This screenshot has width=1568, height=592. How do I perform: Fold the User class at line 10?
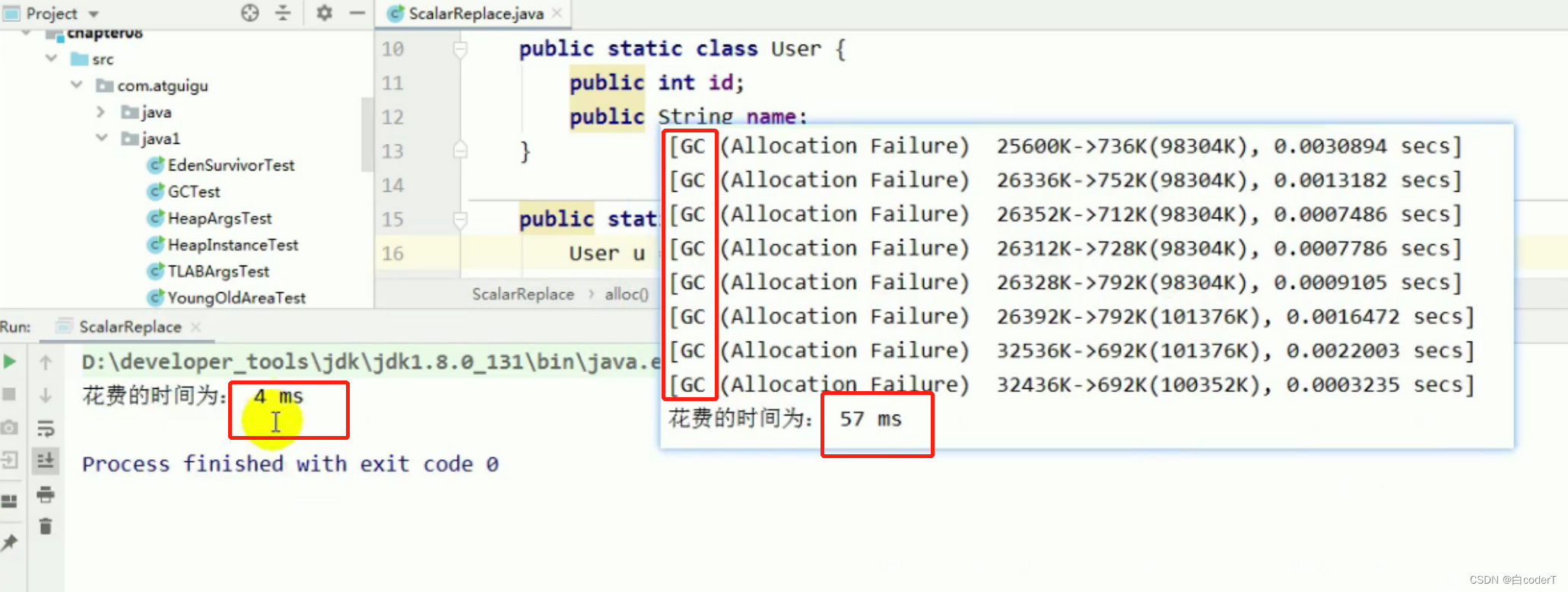460,49
